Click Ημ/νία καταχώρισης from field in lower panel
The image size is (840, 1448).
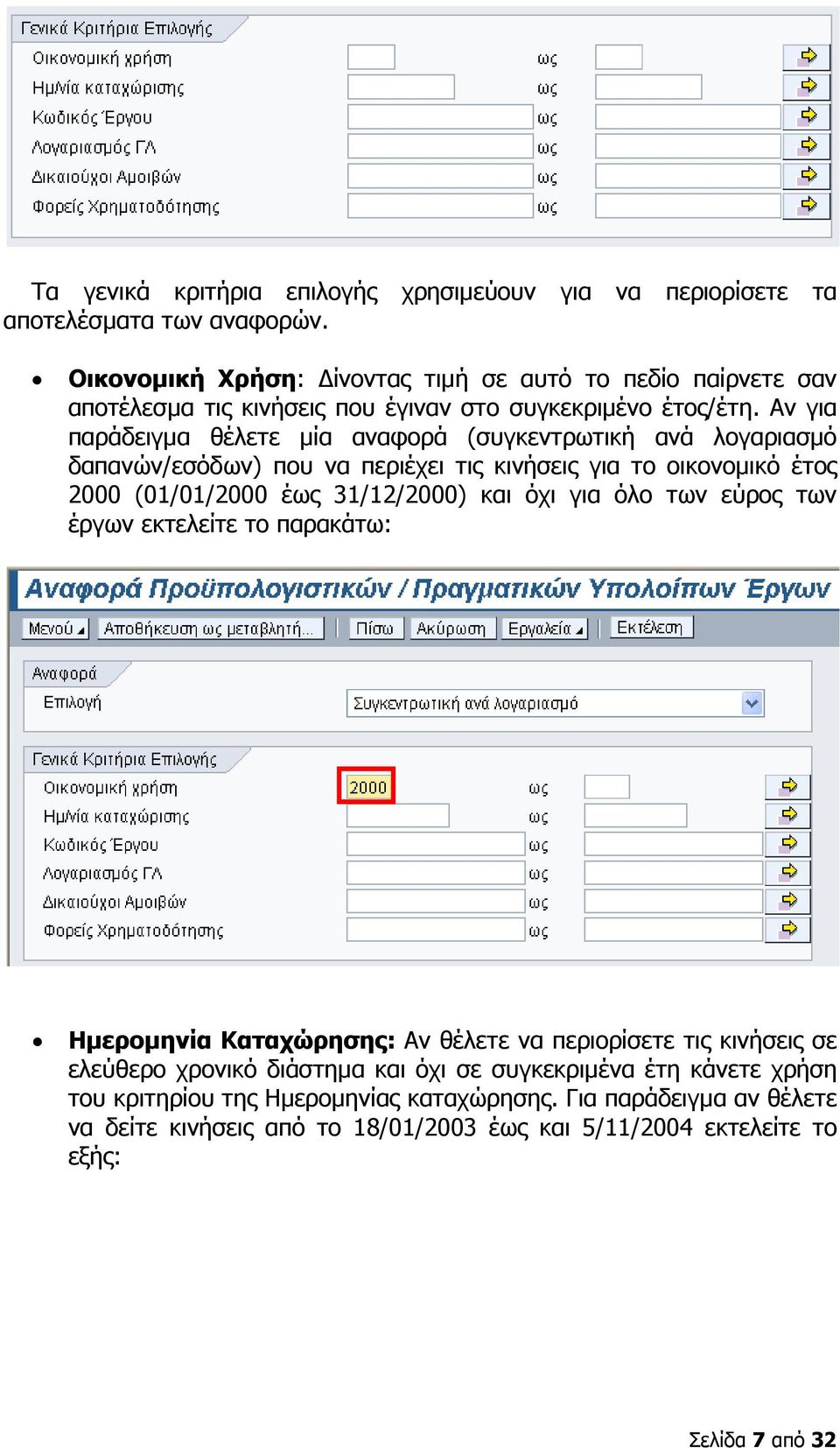(x=398, y=816)
